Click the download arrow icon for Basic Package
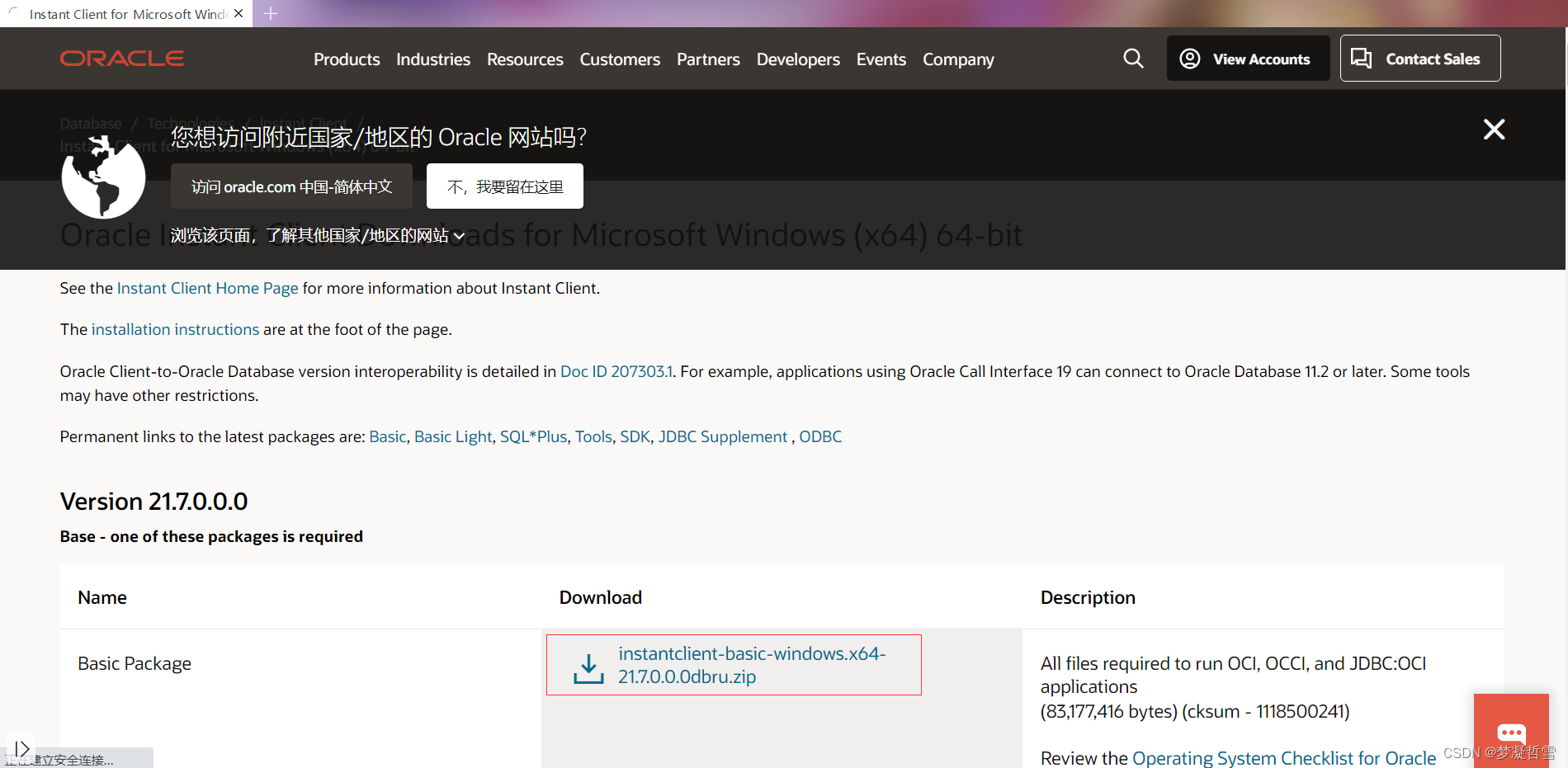Screen dimensions: 1568x768 click(x=588, y=669)
